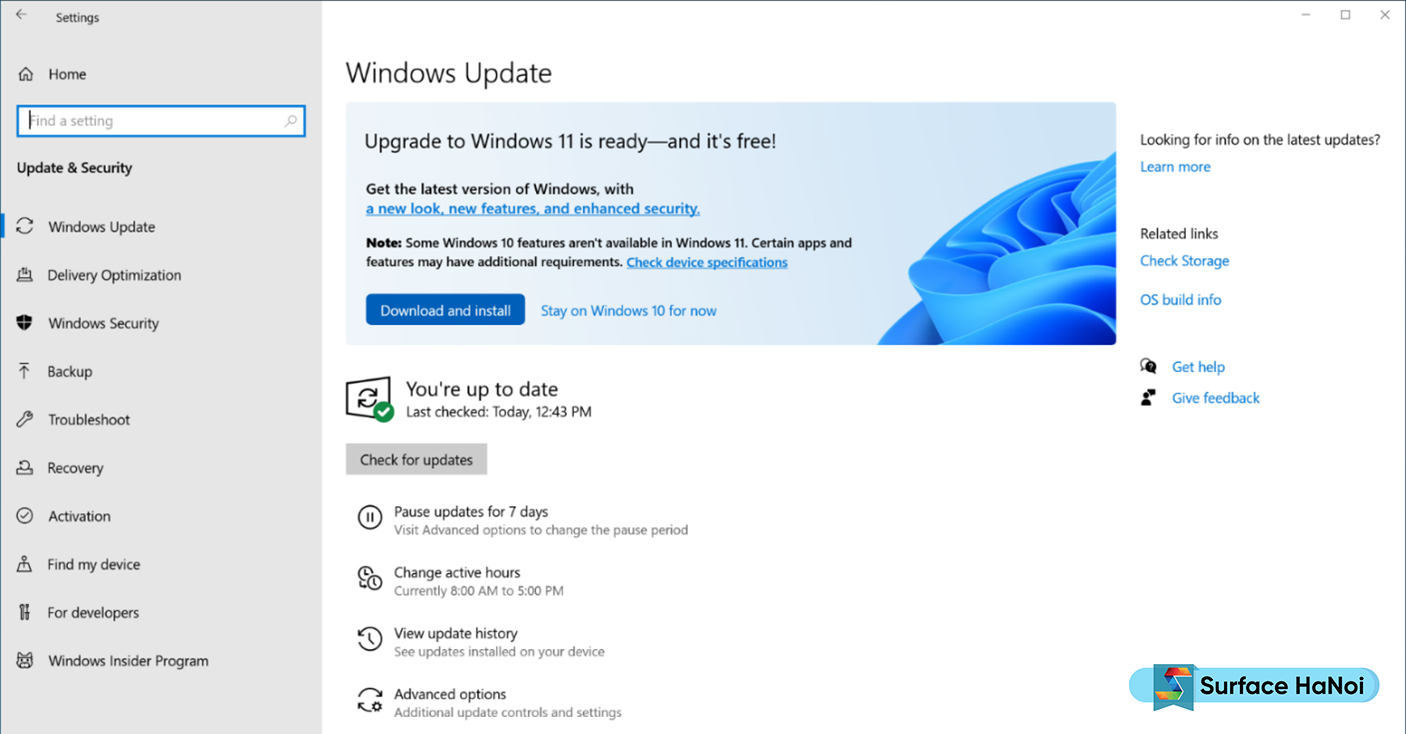Open Check device specifications link
This screenshot has height=734, width=1406.
707,262
